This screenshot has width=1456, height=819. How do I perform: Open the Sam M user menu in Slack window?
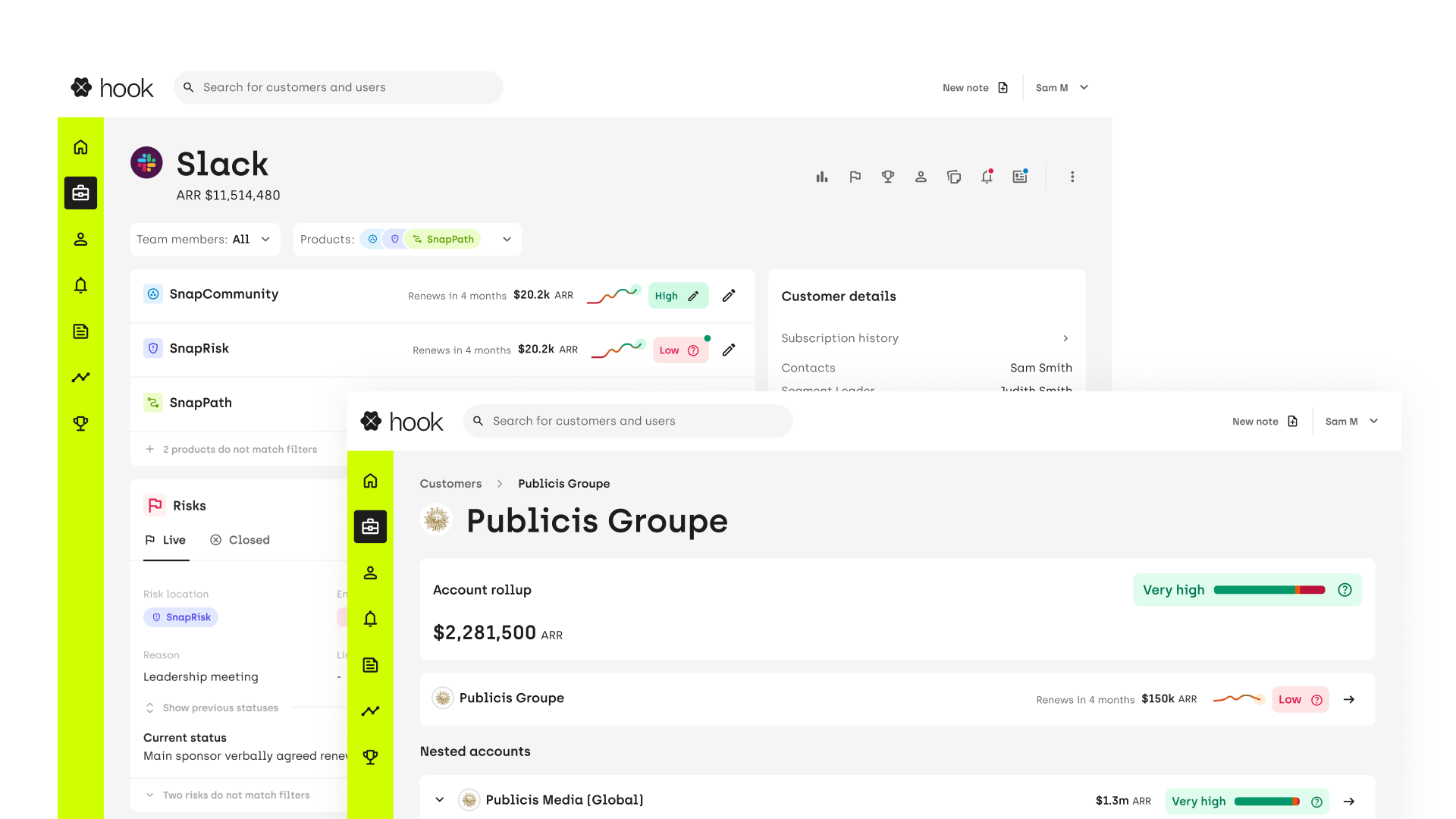pos(1062,88)
